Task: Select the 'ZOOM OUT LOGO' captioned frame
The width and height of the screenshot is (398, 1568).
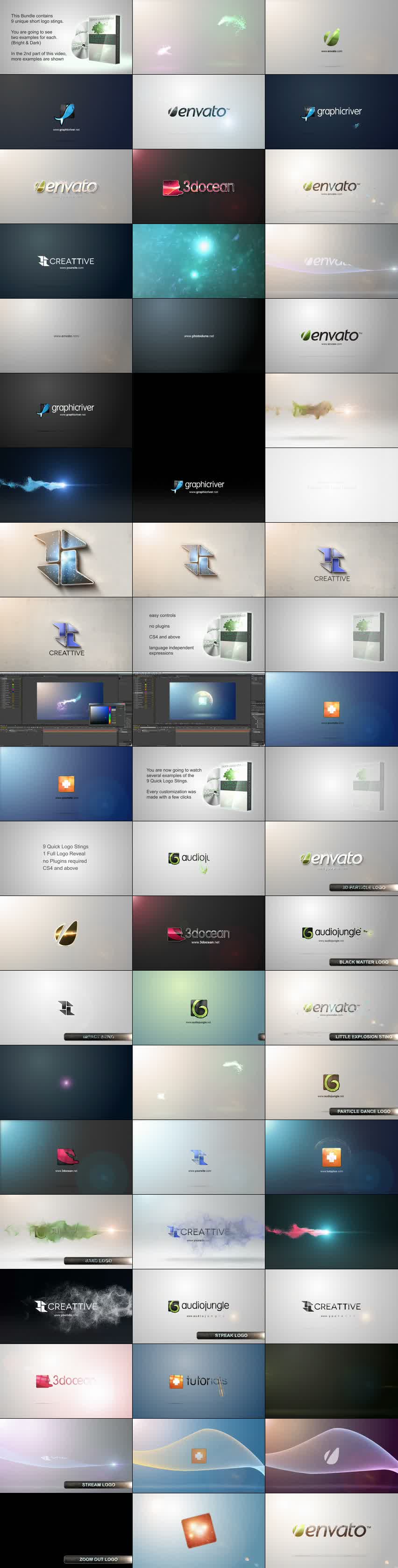Action: [66, 1530]
